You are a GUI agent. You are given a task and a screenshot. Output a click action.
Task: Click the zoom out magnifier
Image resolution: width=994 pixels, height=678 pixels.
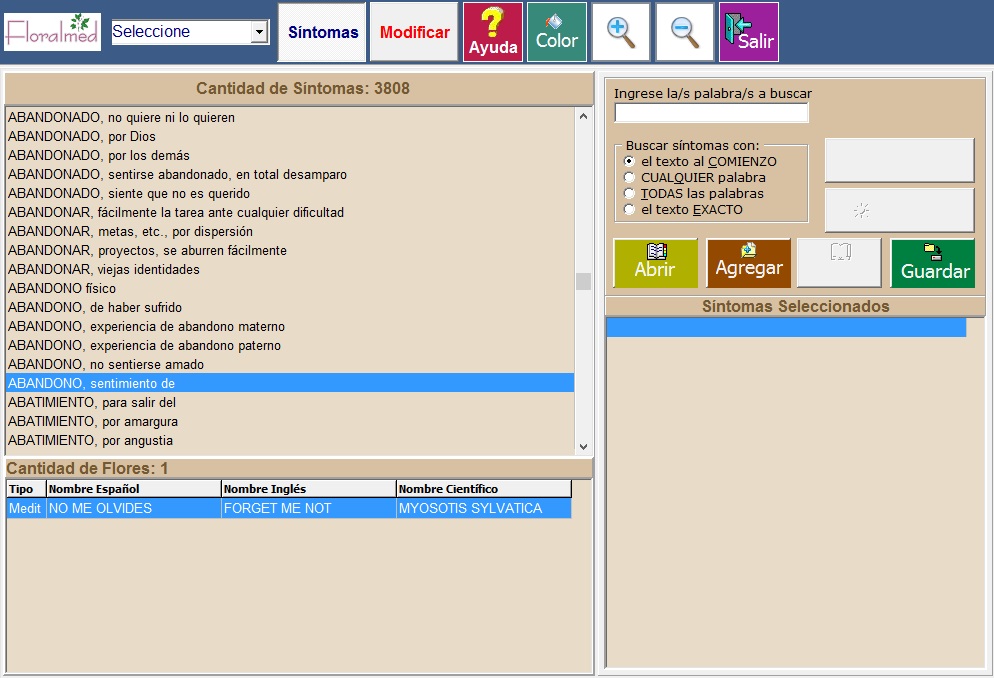[685, 32]
